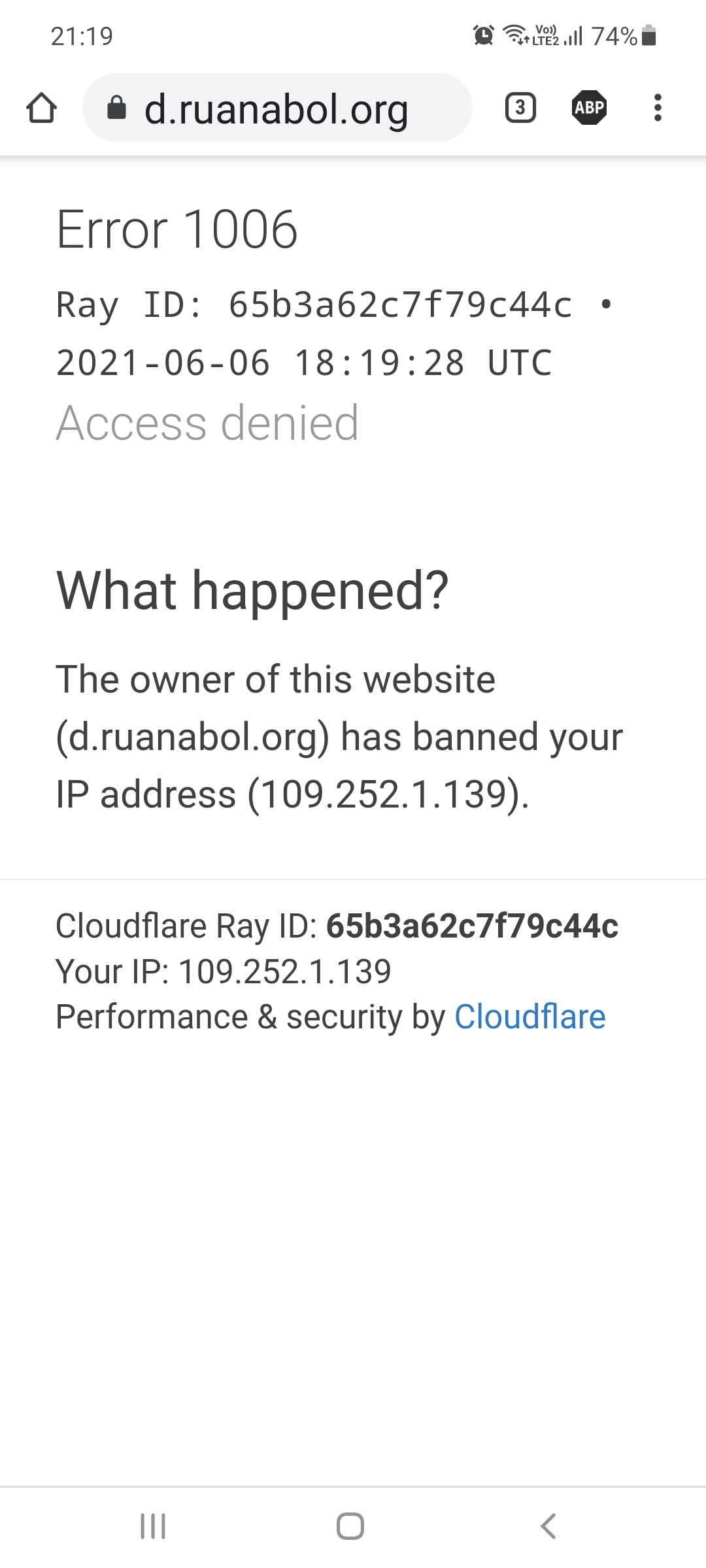Follow the Cloudflare link

[x=529, y=1017]
